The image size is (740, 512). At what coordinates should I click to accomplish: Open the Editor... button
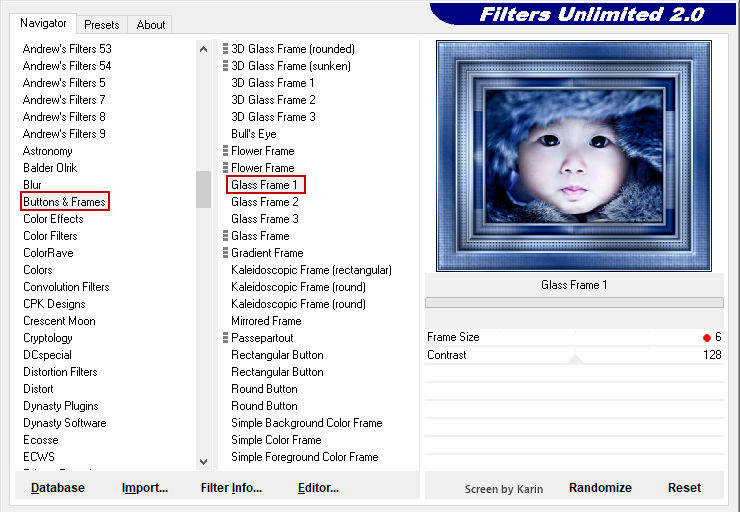pos(318,488)
